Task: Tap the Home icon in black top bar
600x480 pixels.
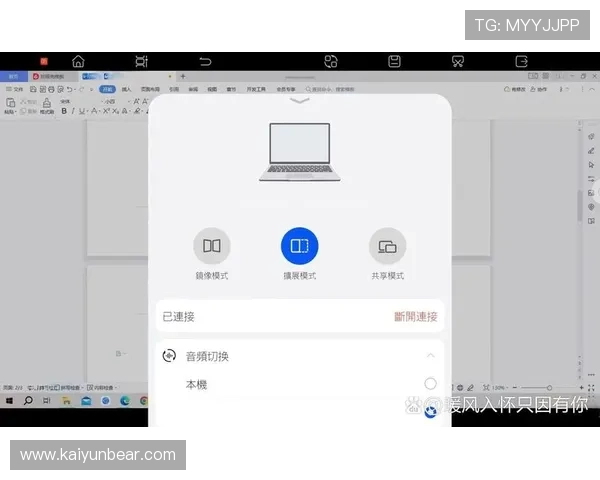Action: tap(78, 61)
